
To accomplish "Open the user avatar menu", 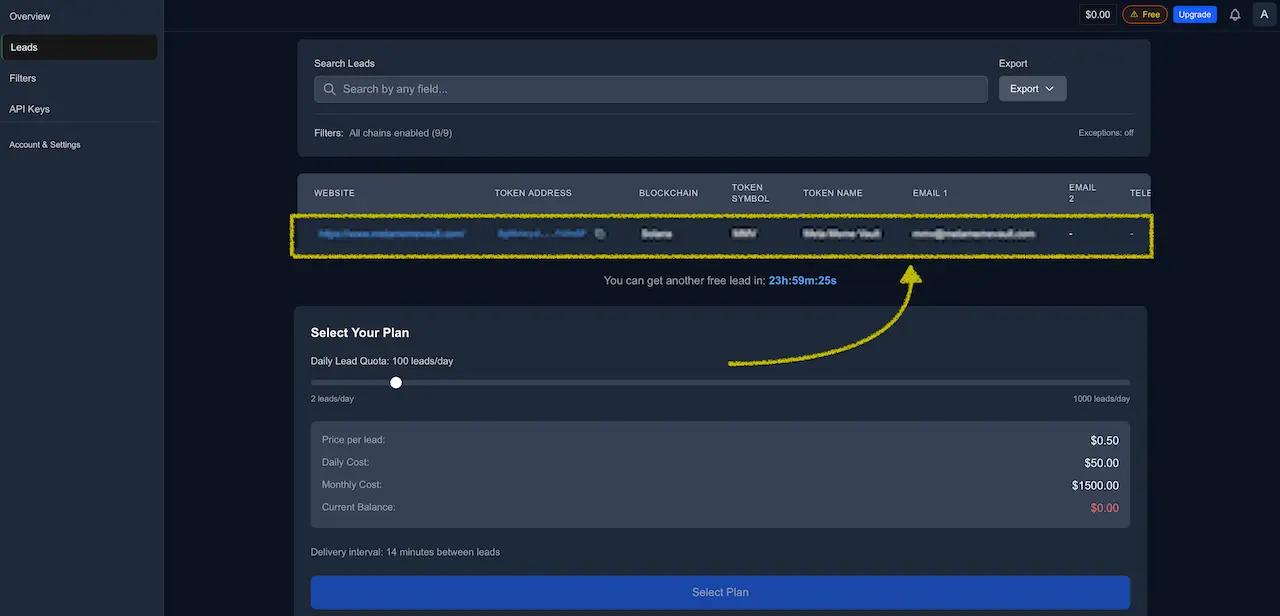I will click(x=1265, y=14).
